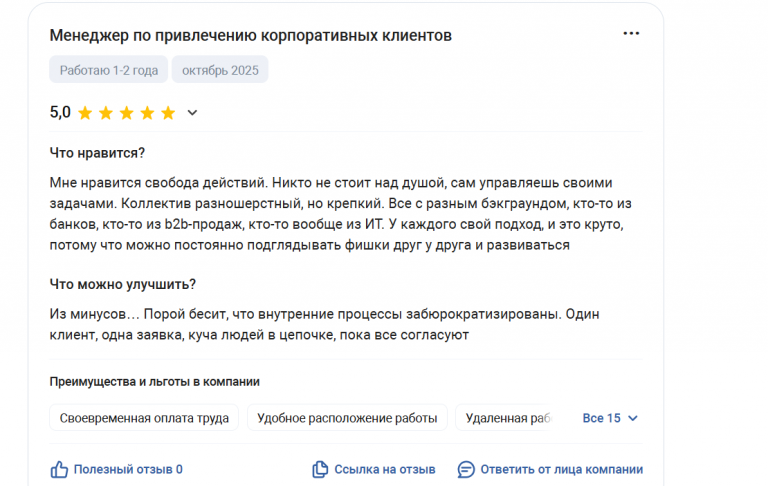Screen dimensions: 768x486
Task: Click the review title "Менеджер по привлечению корпоративных клиентов"
Action: [x=250, y=35]
